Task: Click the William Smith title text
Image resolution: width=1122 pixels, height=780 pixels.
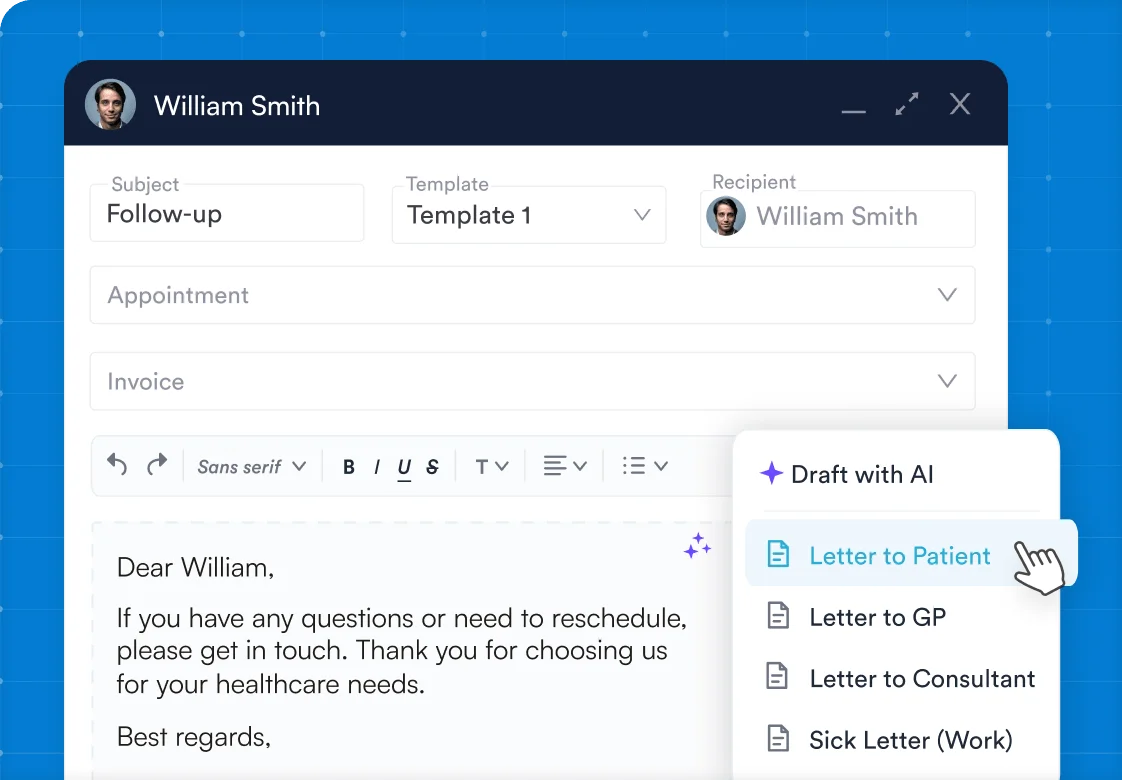Action: pyautogui.click(x=237, y=106)
